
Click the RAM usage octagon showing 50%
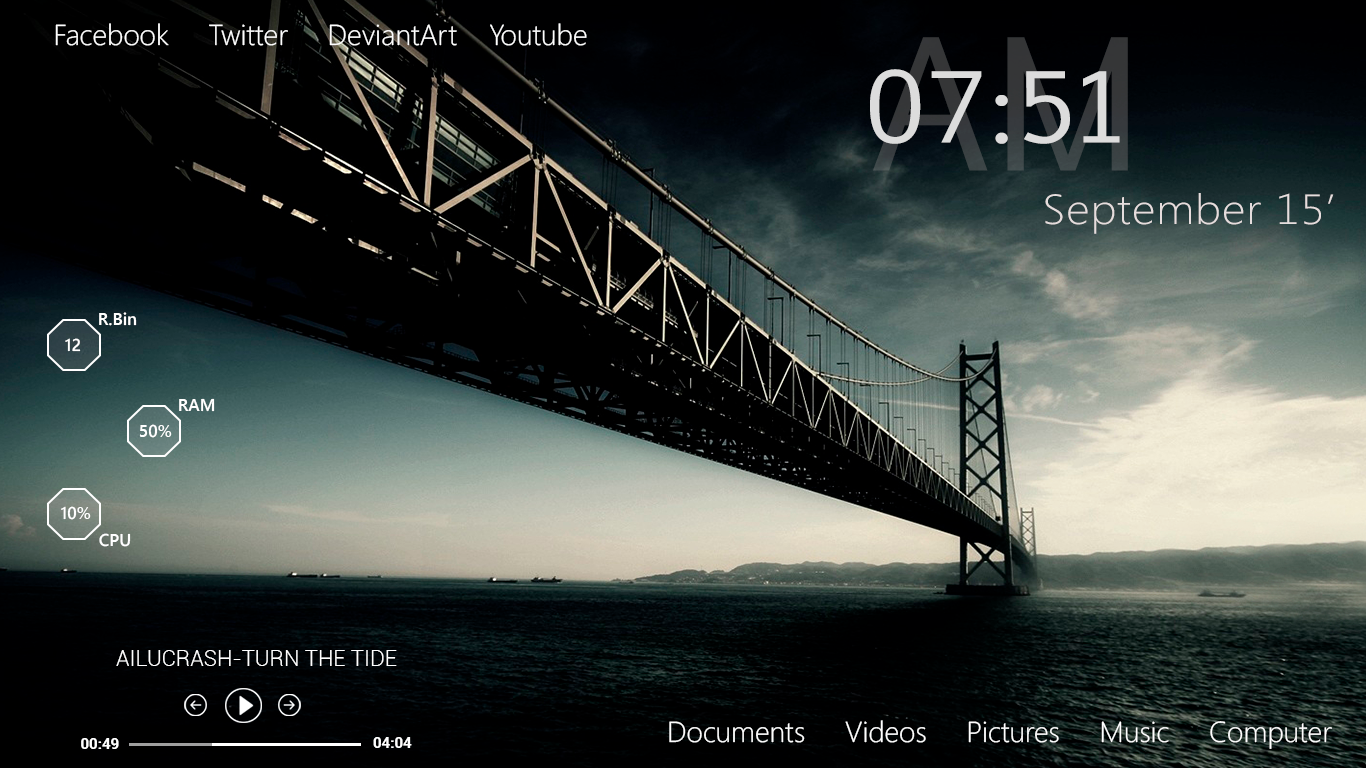click(154, 431)
